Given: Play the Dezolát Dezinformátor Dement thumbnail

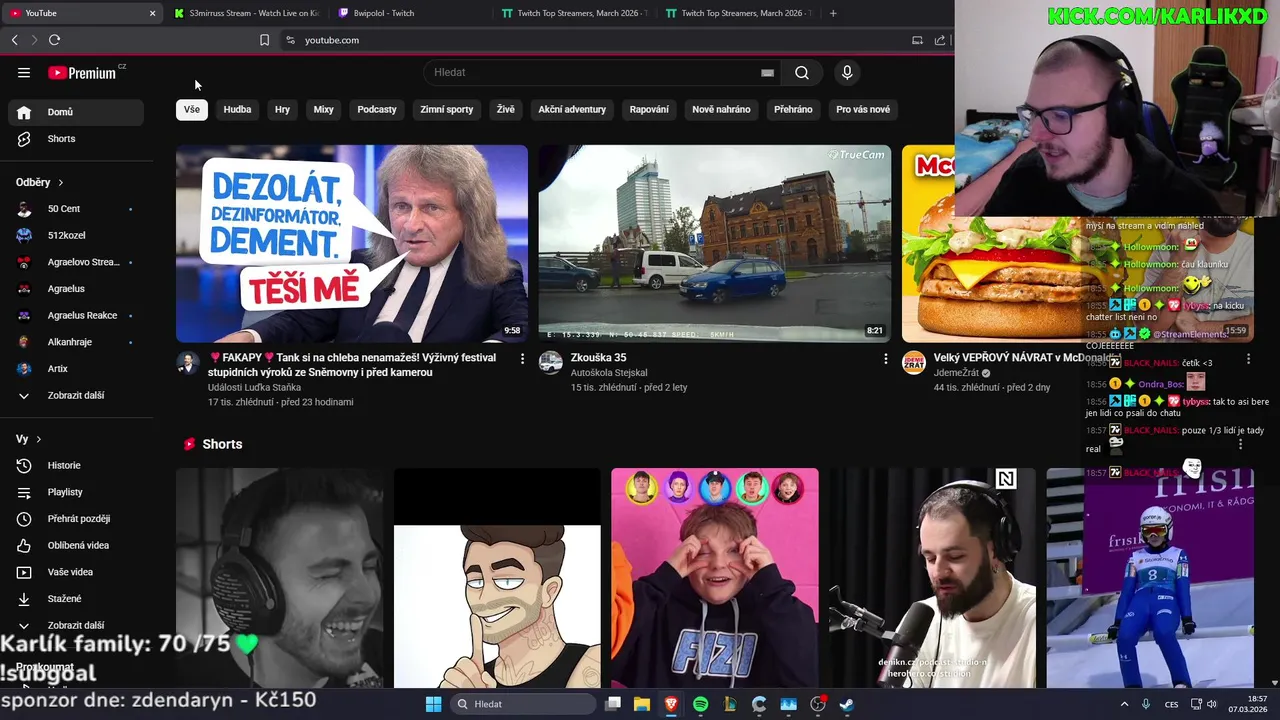Looking at the screenshot, I should tap(352, 244).
